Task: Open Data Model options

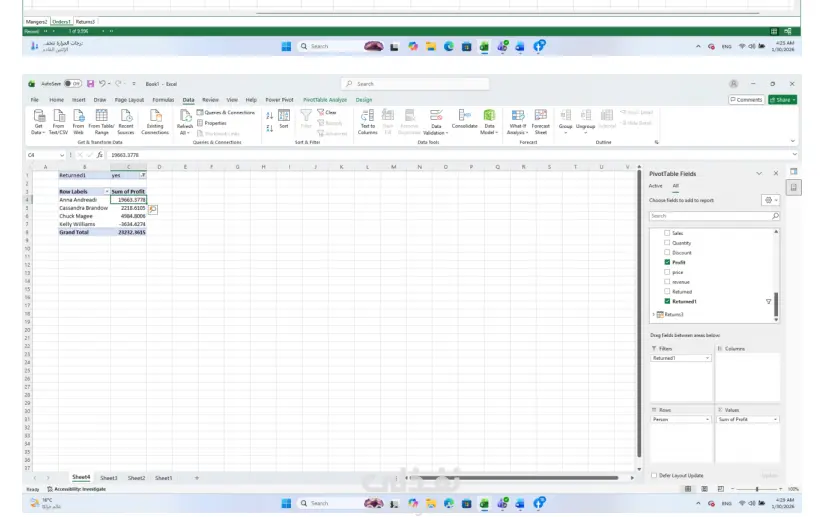Action: pos(489,122)
